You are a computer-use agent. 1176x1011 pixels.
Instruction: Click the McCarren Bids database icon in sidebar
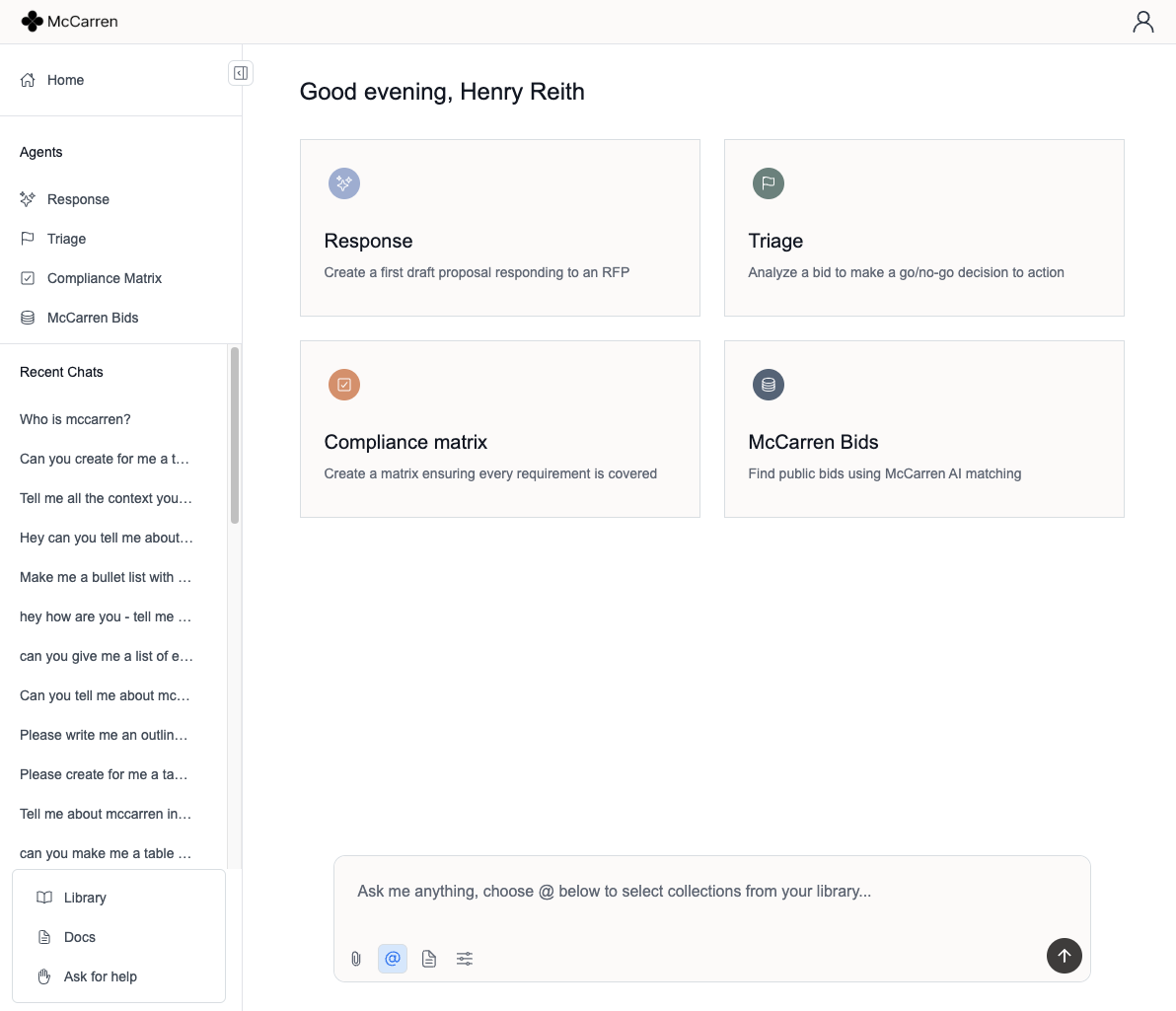[x=28, y=318]
